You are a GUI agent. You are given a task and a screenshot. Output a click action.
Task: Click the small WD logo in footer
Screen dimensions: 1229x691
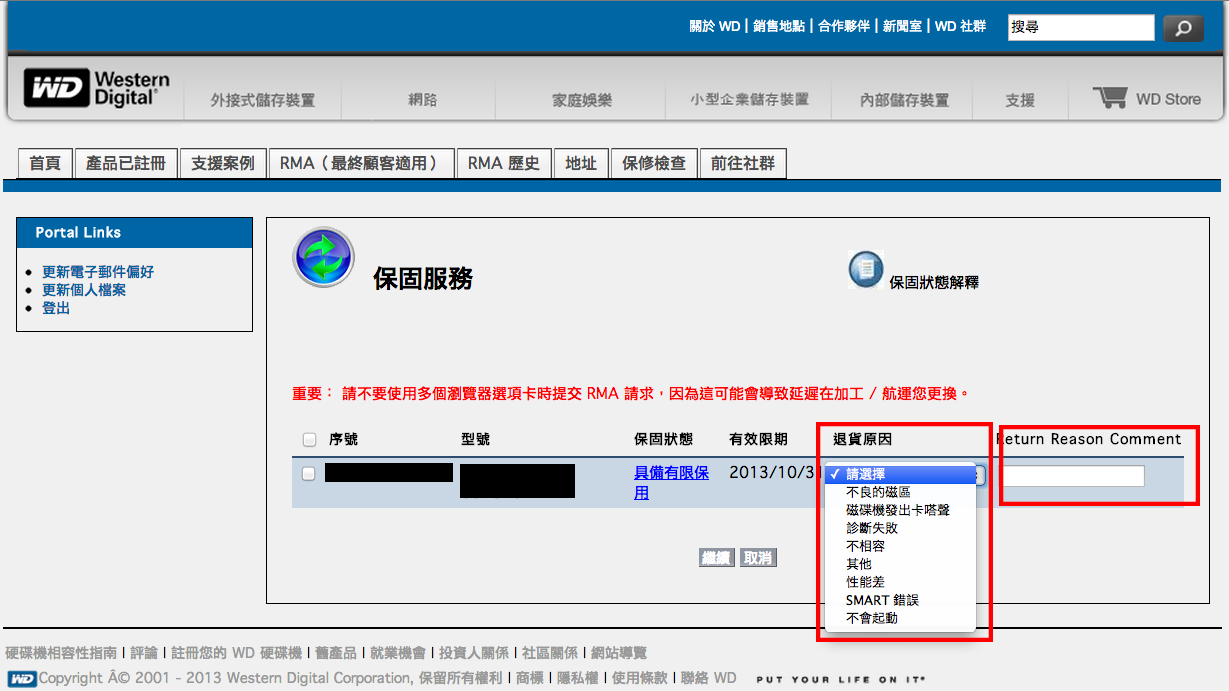point(22,679)
